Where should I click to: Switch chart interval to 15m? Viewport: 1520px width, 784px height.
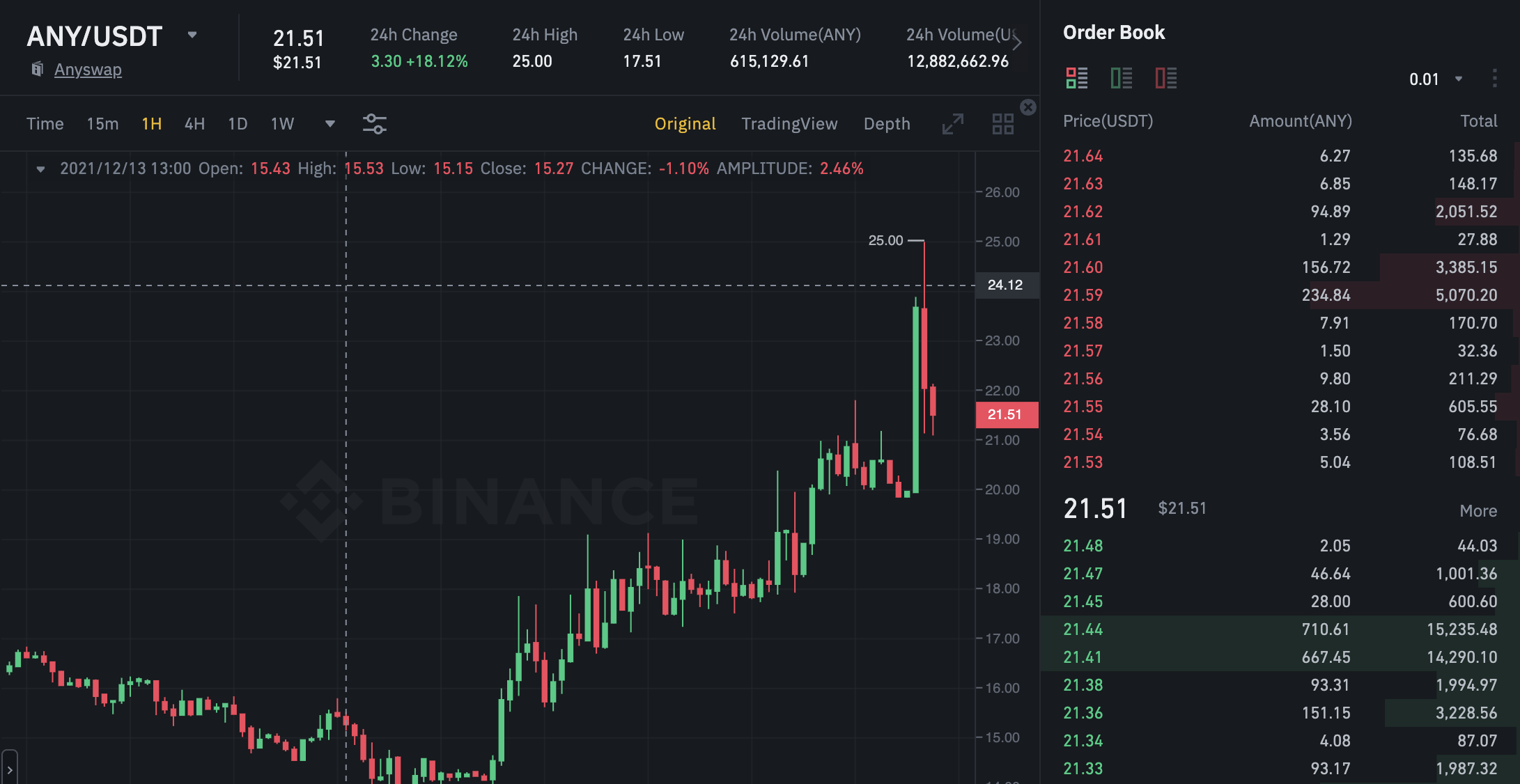(x=102, y=124)
